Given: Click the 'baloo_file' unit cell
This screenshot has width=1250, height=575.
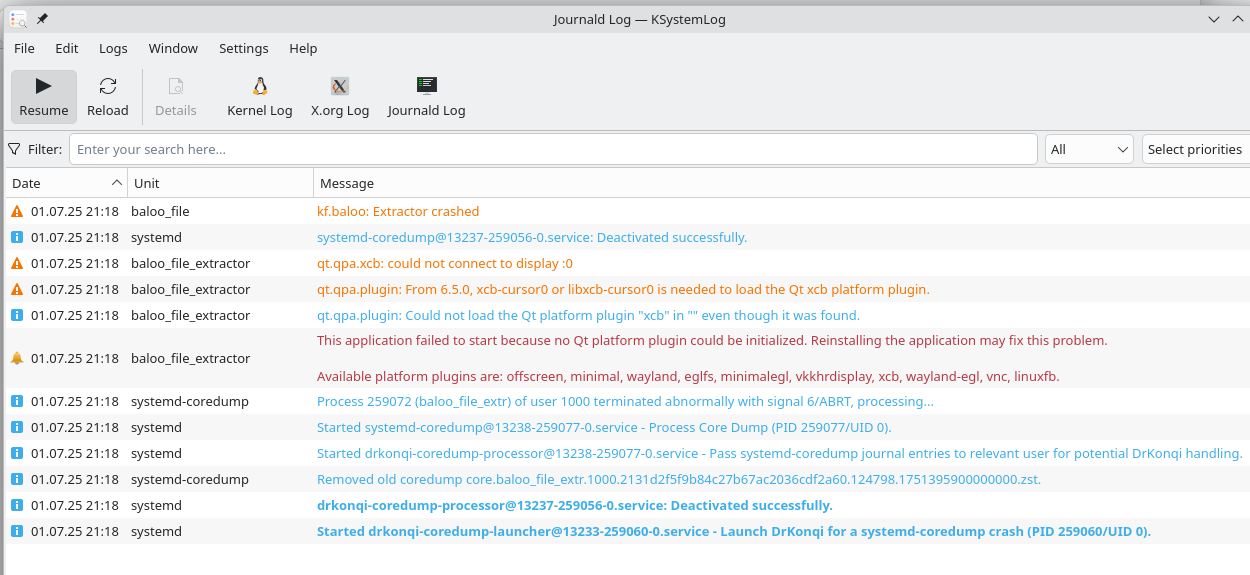Looking at the screenshot, I should pos(160,211).
